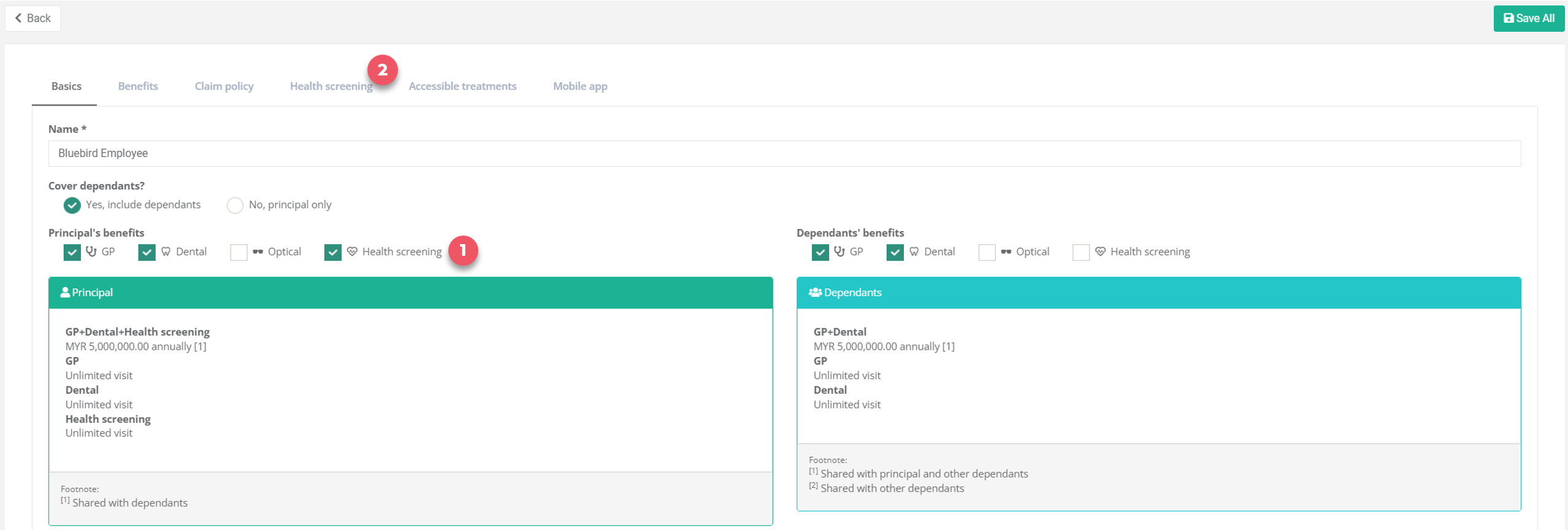Uncheck Principal's Health screening checkbox
1568x530 pixels.
[x=332, y=252]
